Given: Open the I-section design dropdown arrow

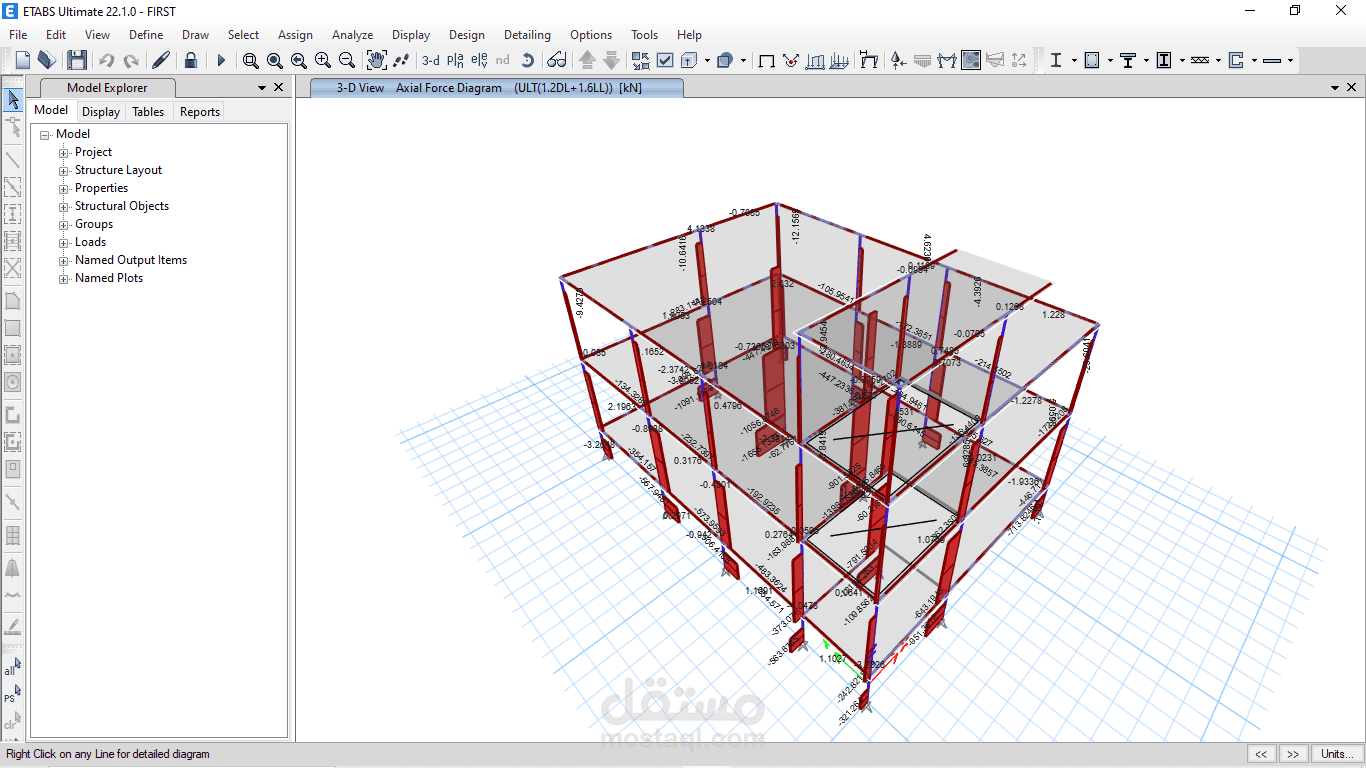Looking at the screenshot, I should click(1074, 60).
